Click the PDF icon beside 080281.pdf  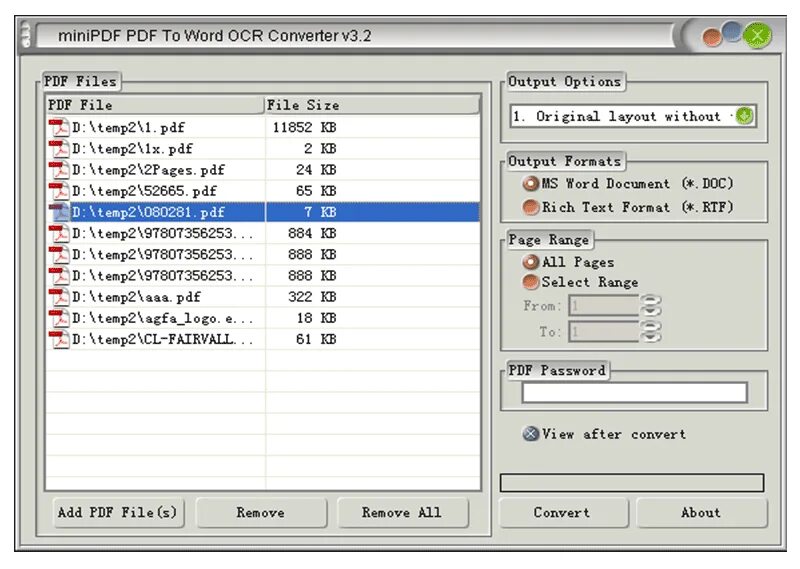(x=59, y=212)
